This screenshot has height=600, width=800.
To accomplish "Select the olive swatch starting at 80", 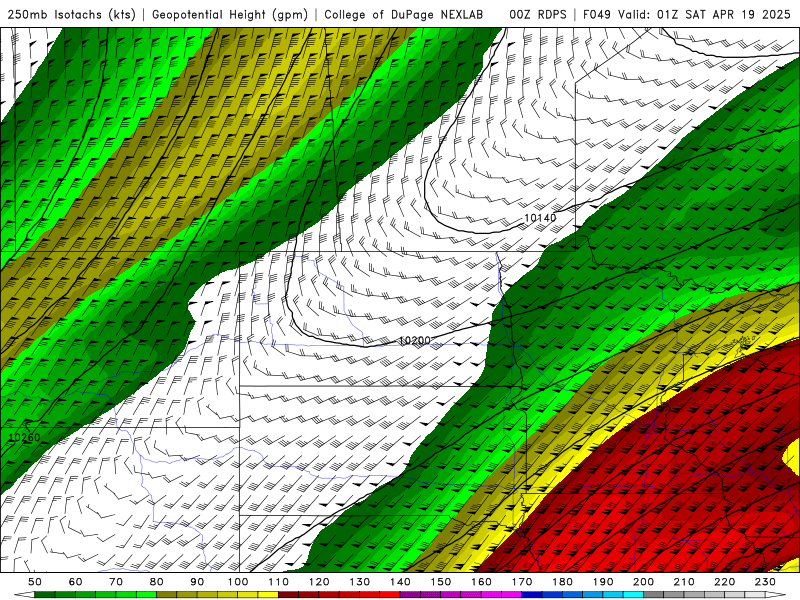I will (167, 595).
